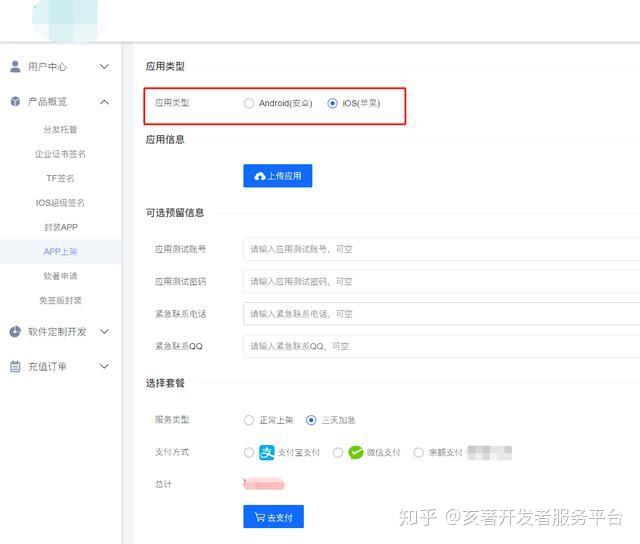
Task: Click the 用户中心 menu label
Action: pos(47,67)
